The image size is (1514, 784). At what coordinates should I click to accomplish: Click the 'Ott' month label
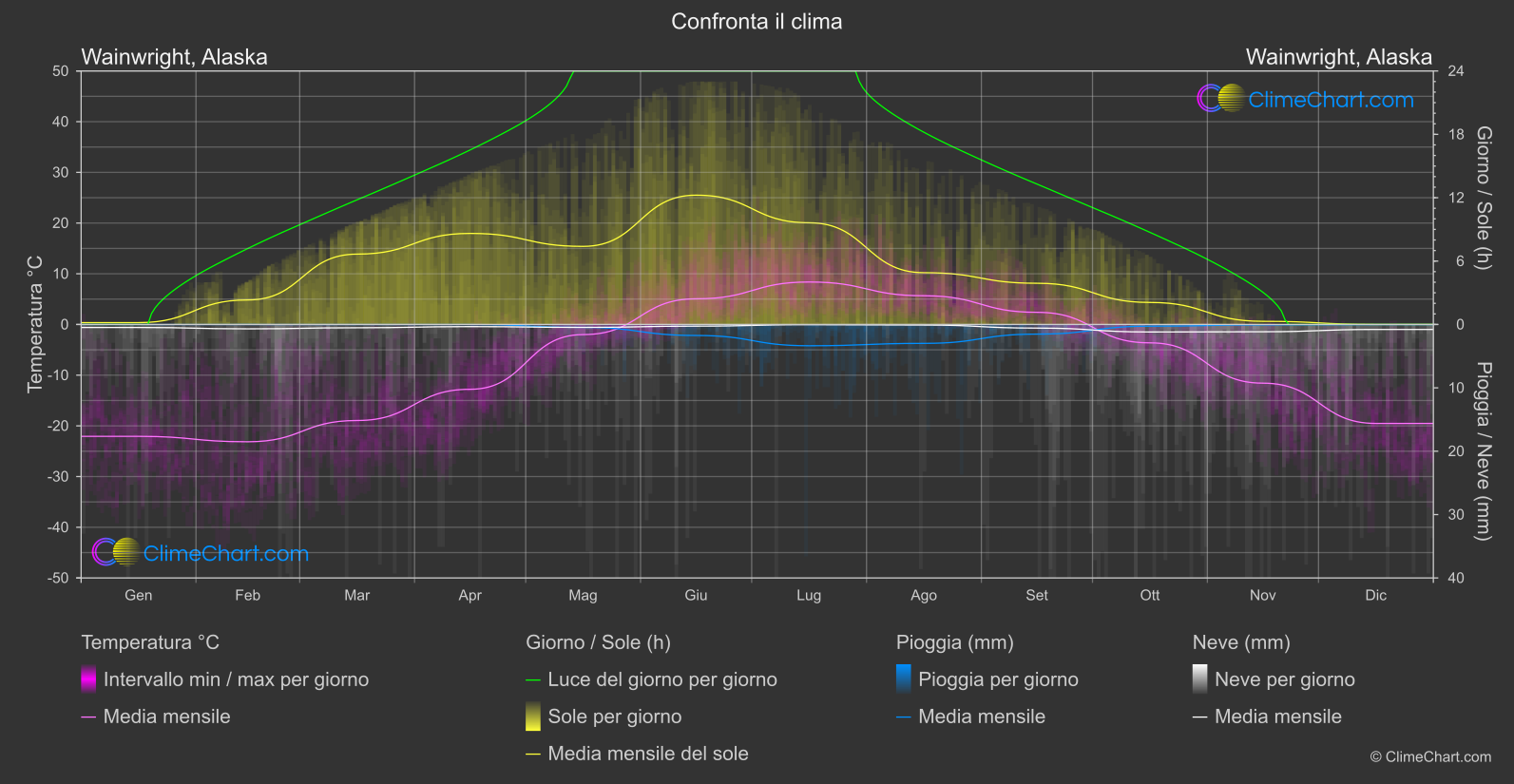point(1150,595)
